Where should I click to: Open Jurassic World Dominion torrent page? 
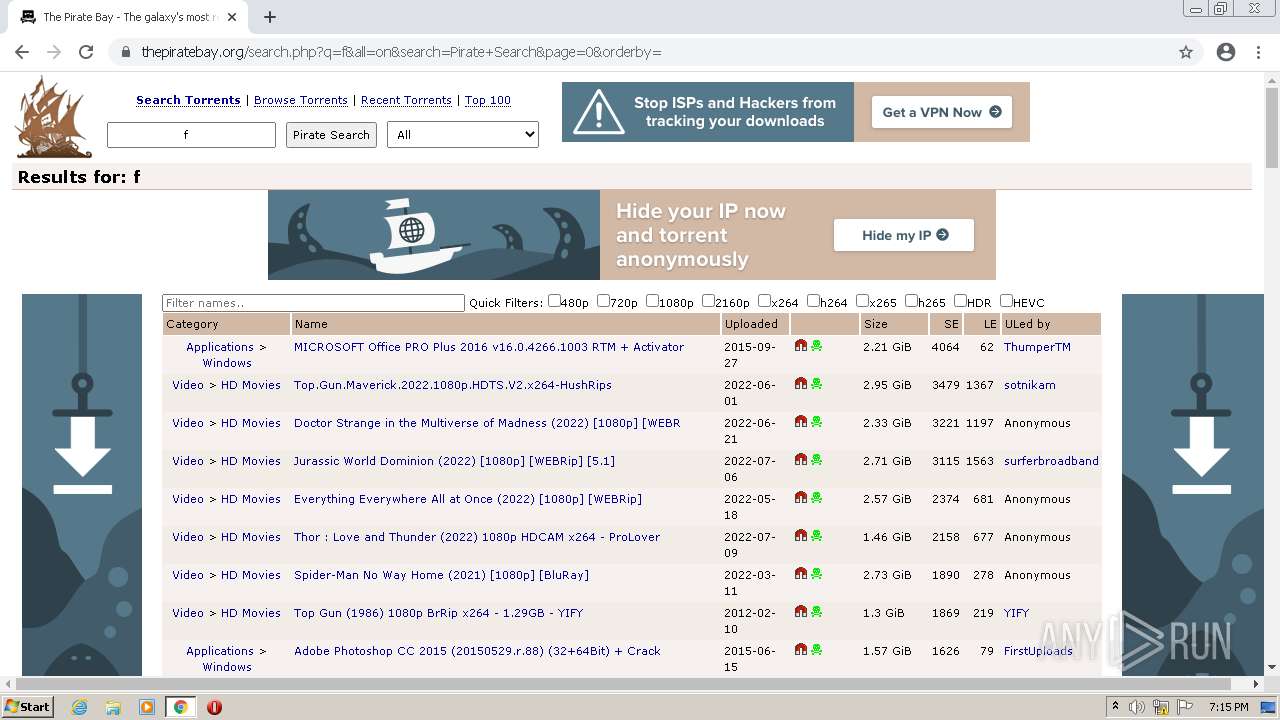pyautogui.click(x=454, y=461)
